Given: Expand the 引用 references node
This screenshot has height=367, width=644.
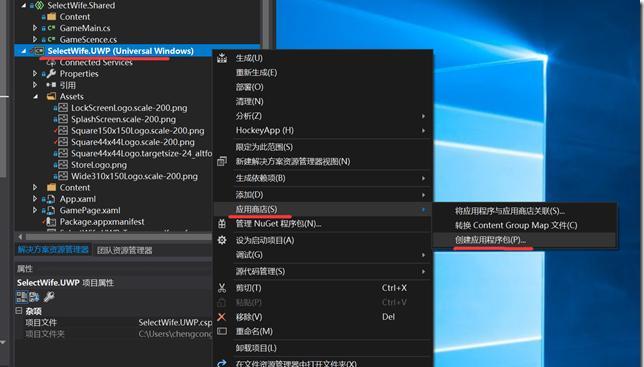Looking at the screenshot, I should pyautogui.click(x=35, y=85).
